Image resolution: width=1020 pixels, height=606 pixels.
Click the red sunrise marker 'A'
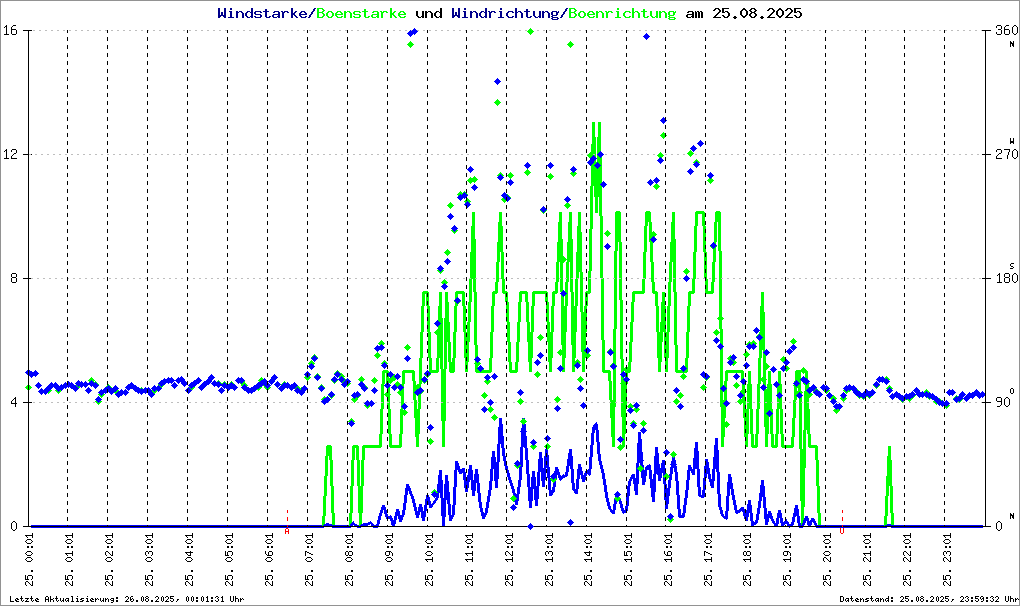click(287, 531)
